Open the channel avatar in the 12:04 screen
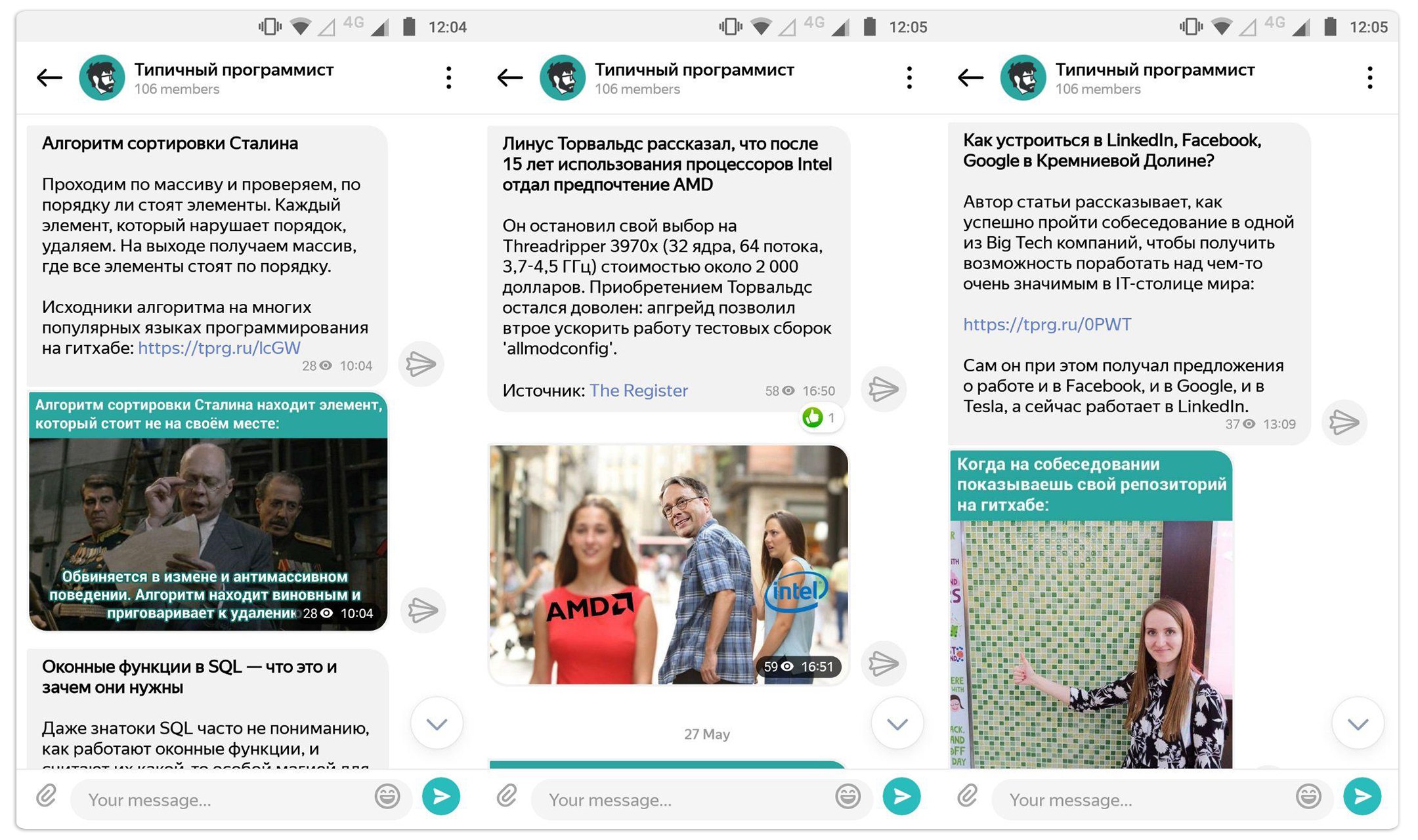1418x840 pixels. [x=102, y=77]
